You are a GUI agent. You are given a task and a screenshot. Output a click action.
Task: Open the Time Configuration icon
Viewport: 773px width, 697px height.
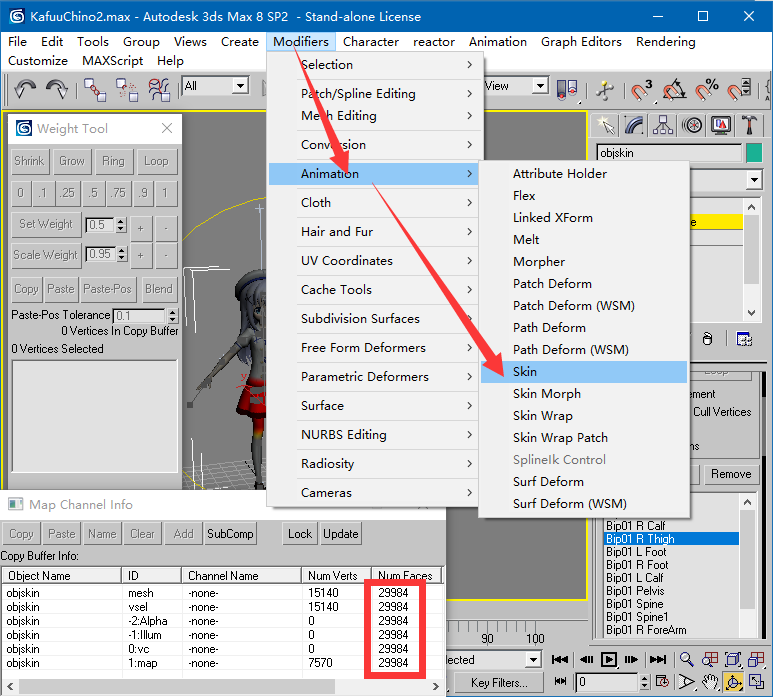click(x=663, y=682)
